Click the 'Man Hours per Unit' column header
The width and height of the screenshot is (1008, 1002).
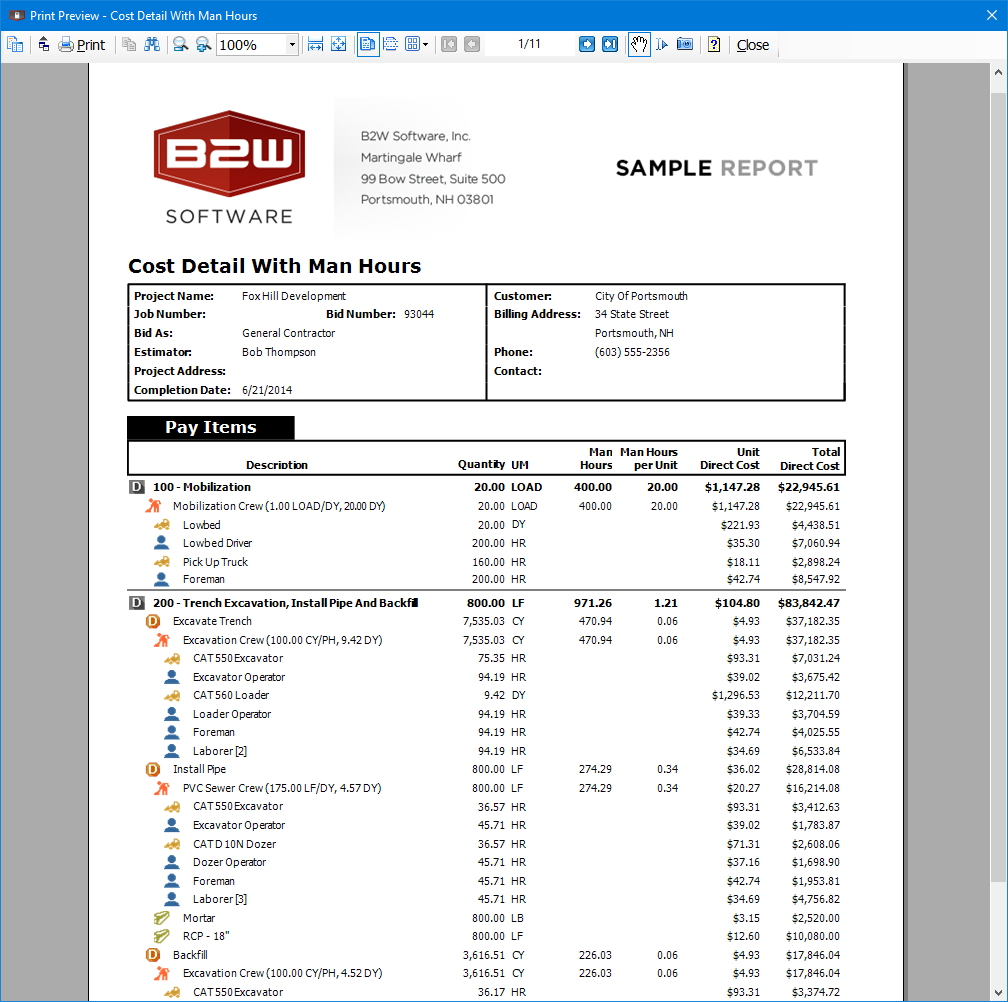(649, 458)
